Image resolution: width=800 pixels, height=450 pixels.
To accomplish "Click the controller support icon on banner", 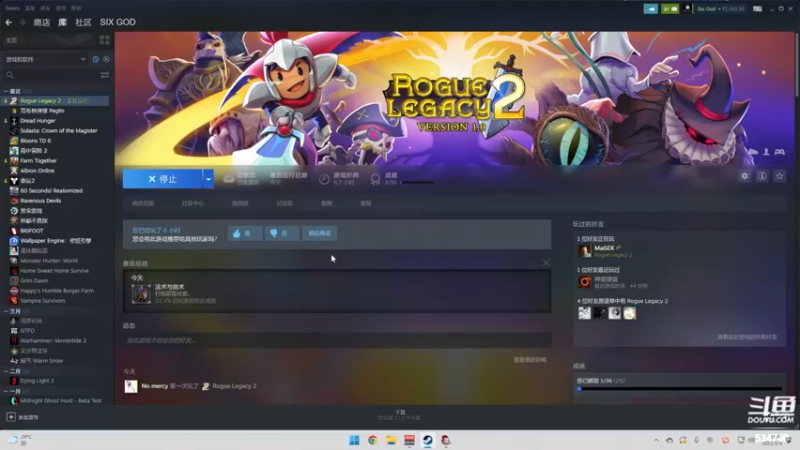I will point(780,152).
